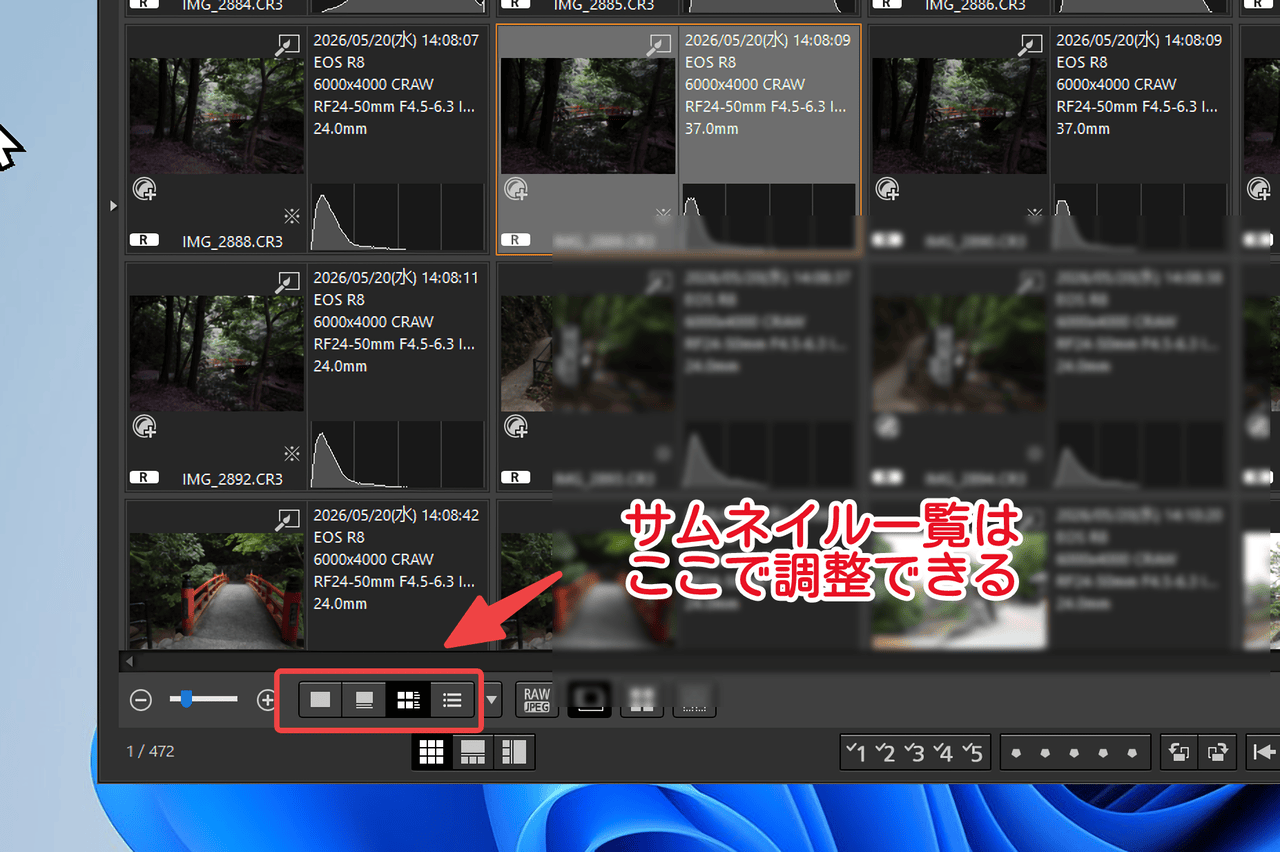The image size is (1280, 852).
Task: Click the ※ mark on IMG_2888.CR3
Action: [x=292, y=214]
